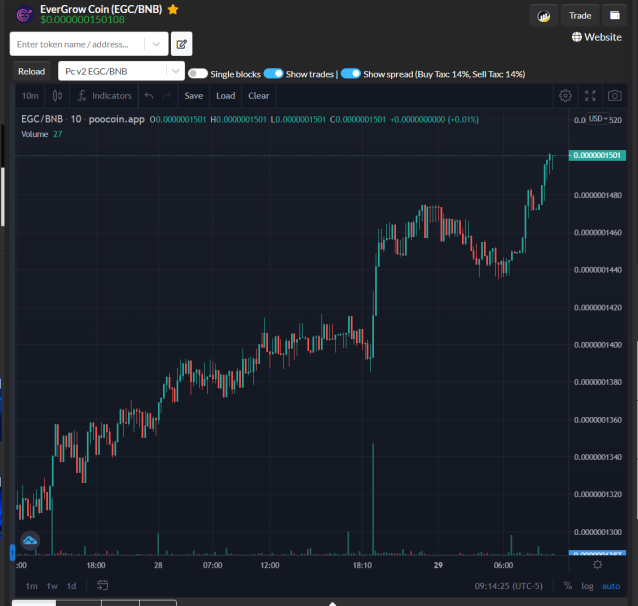Open the Pc v2 EGC/BNB pair dropdown

pos(121,71)
